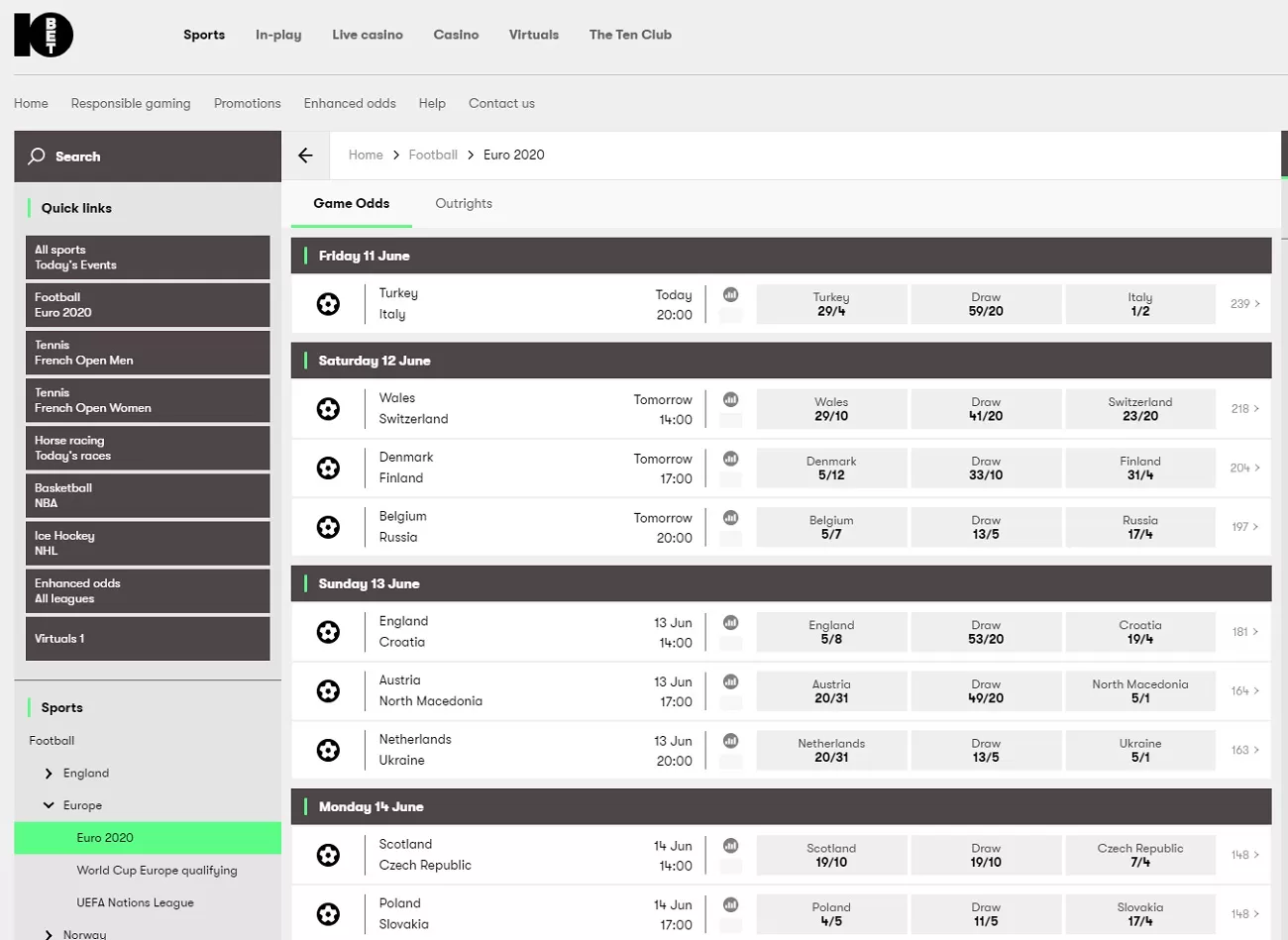
Task: Open All sports Today's Events quick link
Action: 148,258
